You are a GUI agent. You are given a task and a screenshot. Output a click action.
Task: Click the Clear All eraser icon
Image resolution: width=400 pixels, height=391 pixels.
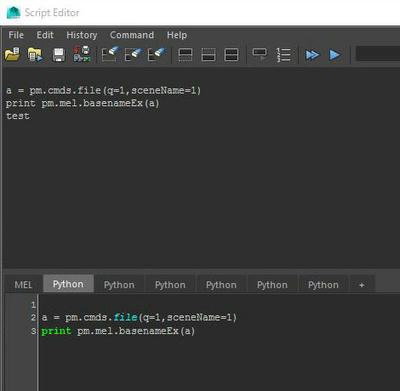(157, 54)
